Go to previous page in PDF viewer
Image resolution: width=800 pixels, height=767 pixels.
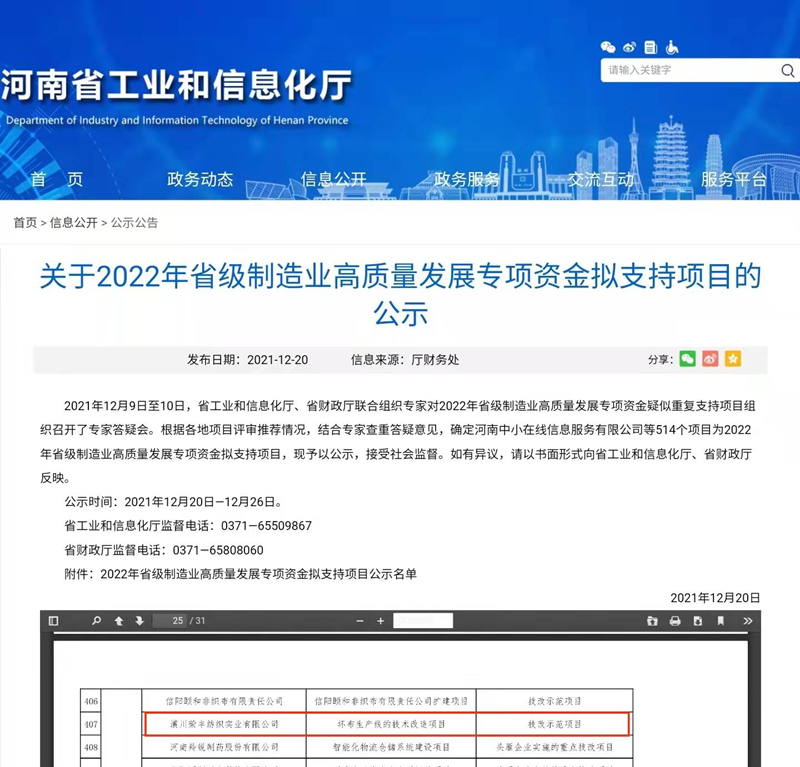(x=119, y=621)
